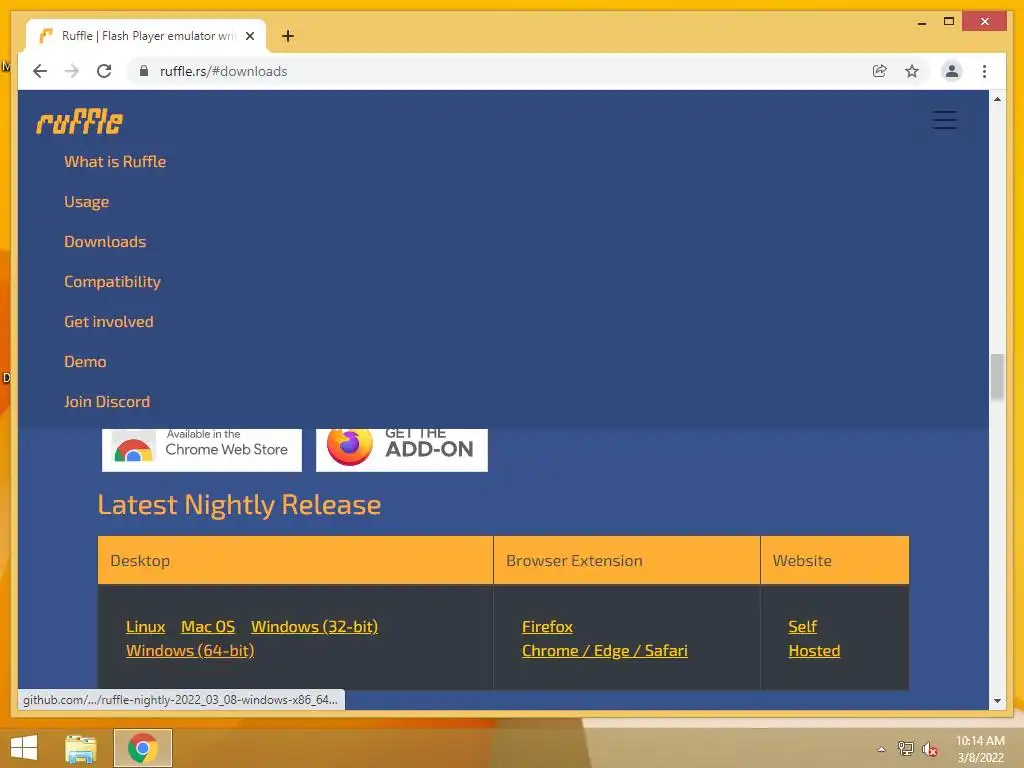This screenshot has height=768, width=1024.
Task: Go to Usage section
Action: 86,202
